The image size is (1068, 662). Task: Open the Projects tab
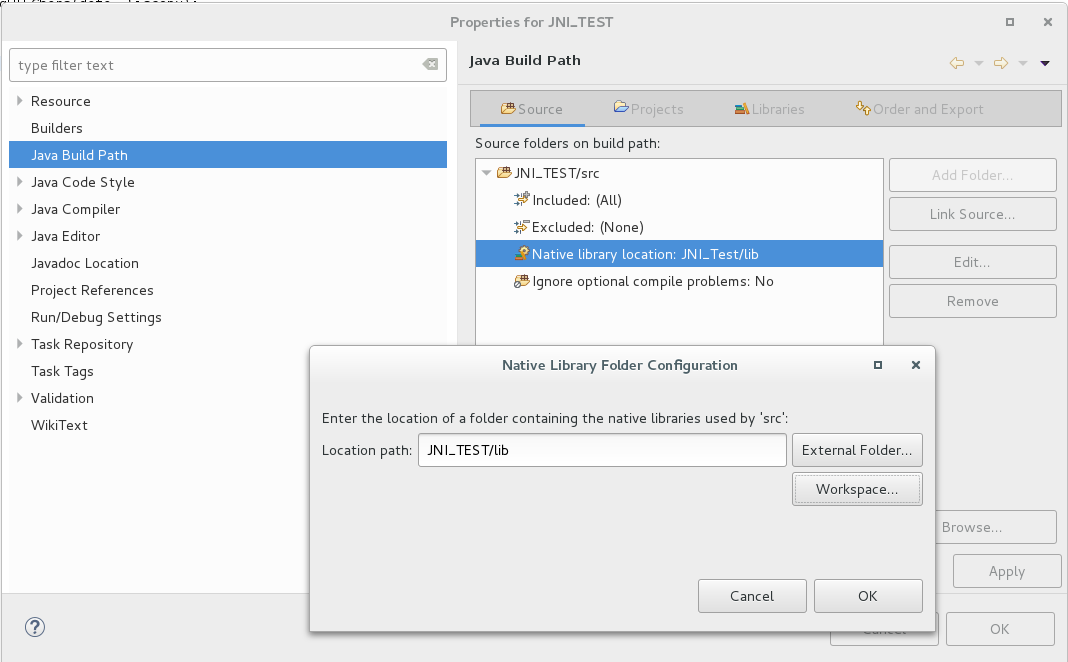coord(648,109)
